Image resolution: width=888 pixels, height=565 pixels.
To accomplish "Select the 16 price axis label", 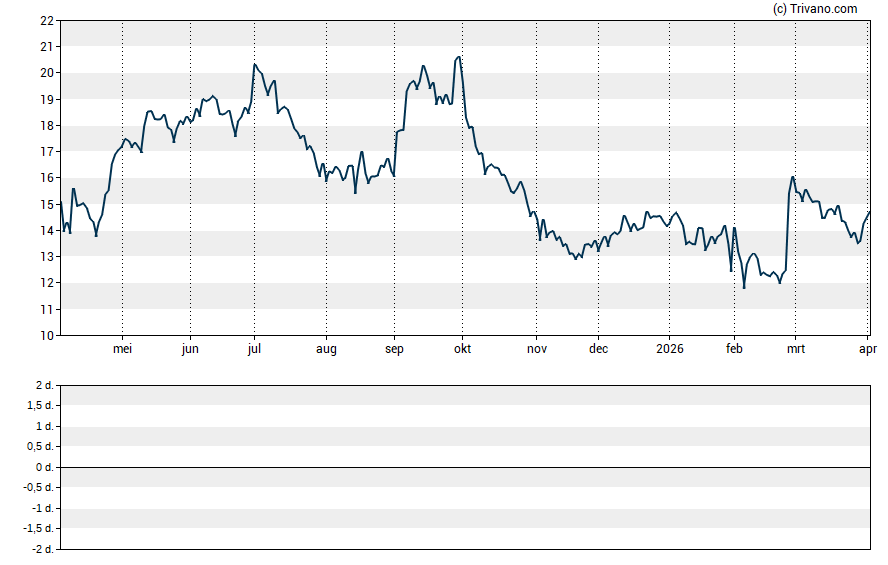I will point(47,178).
